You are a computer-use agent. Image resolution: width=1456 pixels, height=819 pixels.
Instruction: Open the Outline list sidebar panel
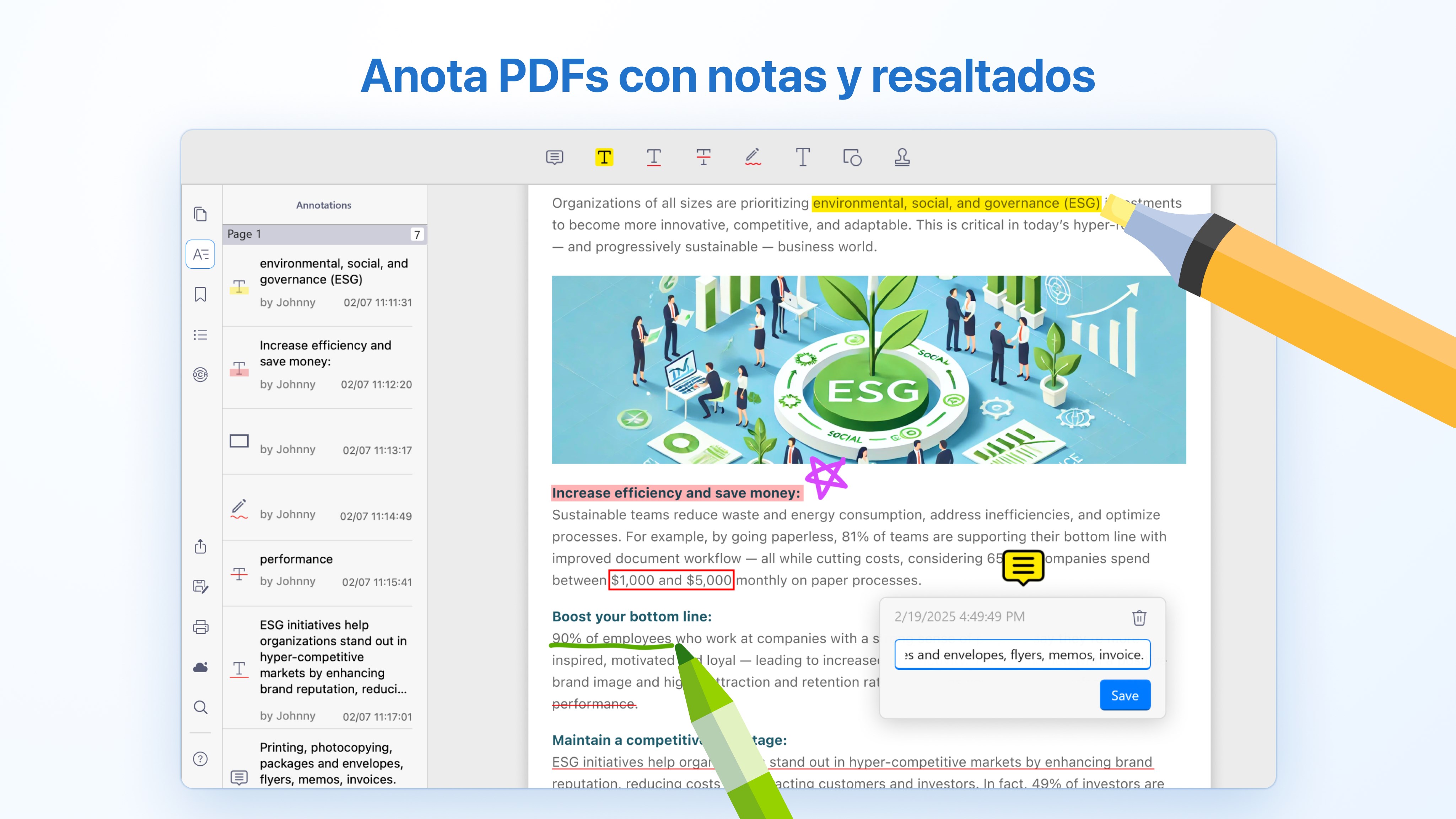[x=200, y=335]
